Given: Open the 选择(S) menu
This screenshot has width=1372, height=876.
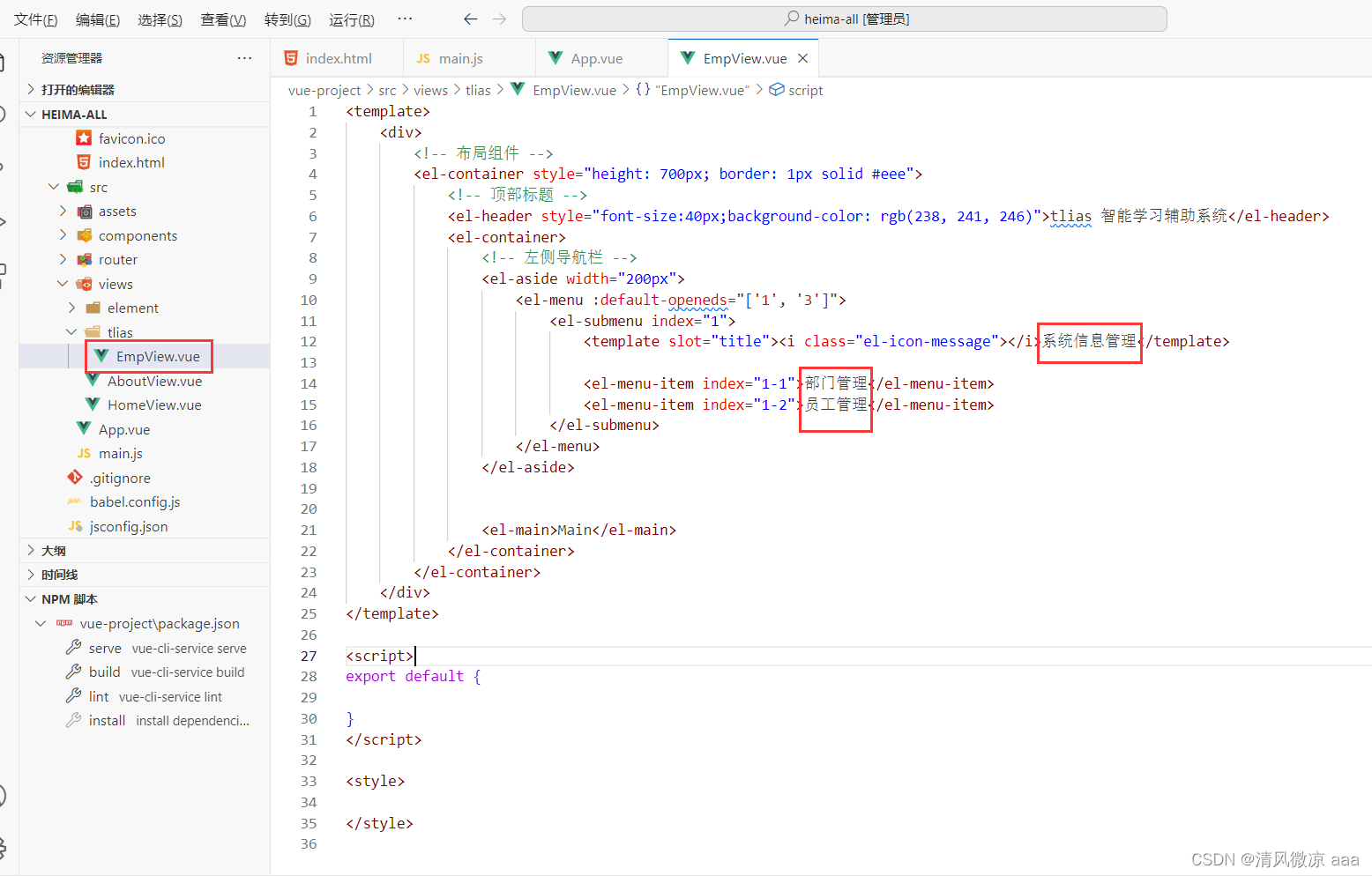Looking at the screenshot, I should [160, 19].
